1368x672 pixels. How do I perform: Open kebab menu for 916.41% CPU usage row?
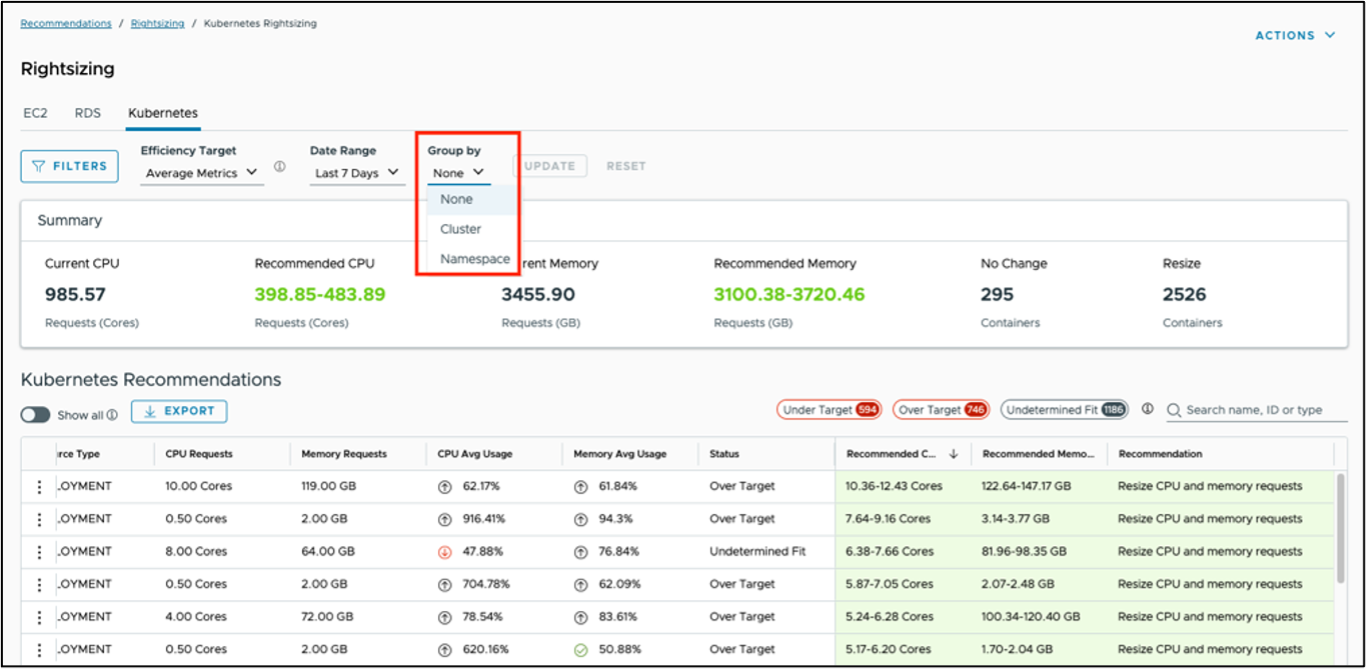39,519
